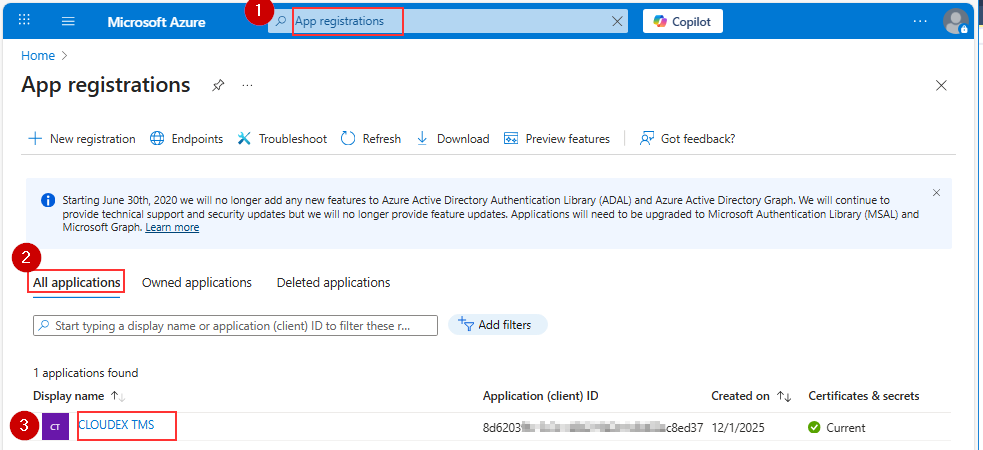Open the hamburger portal menu
This screenshot has height=450, width=983.
pyautogui.click(x=68, y=21)
